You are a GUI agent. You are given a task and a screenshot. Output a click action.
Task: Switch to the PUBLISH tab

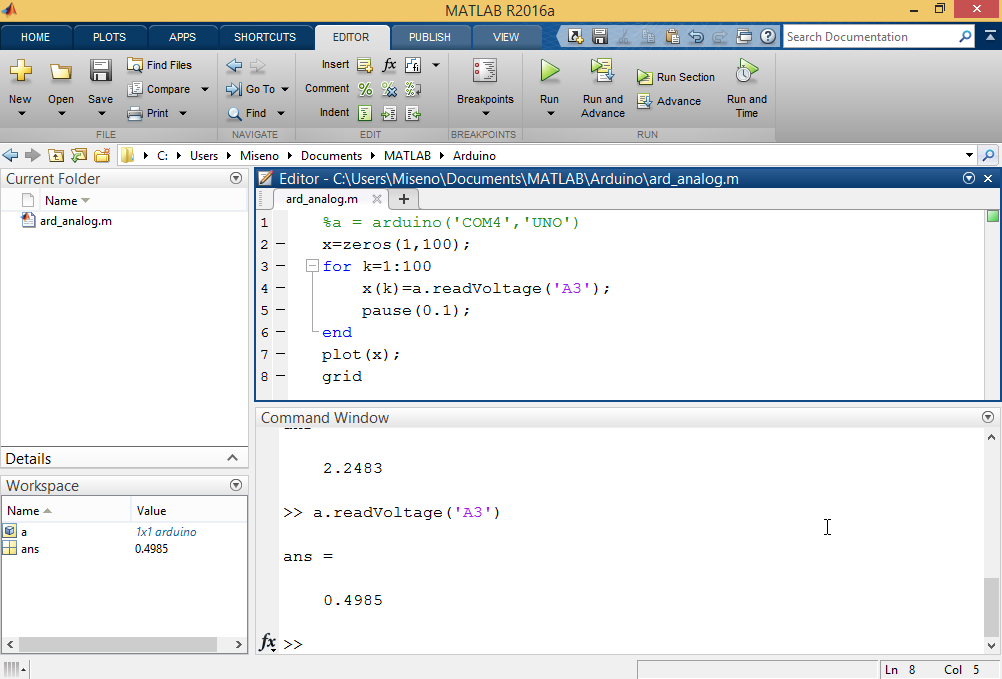click(429, 37)
